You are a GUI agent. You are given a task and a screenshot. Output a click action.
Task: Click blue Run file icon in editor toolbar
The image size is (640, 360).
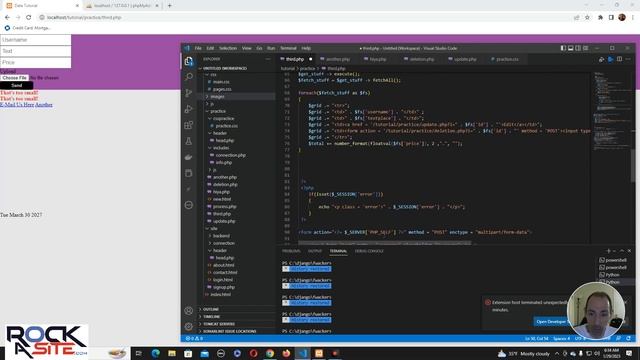611,59
